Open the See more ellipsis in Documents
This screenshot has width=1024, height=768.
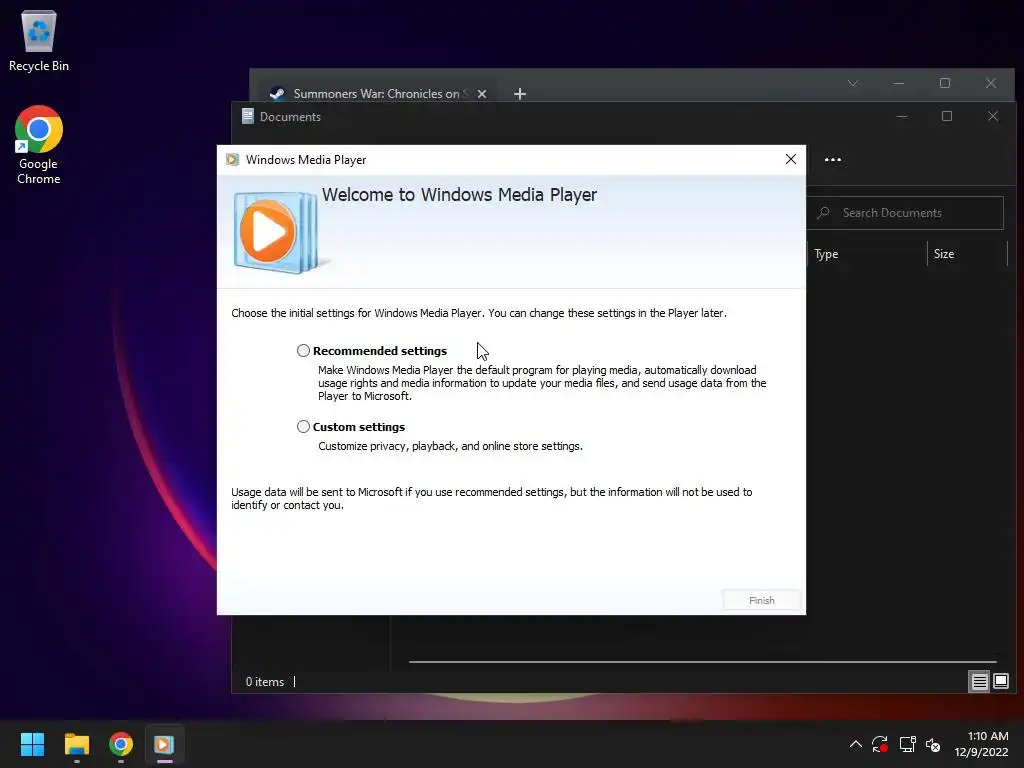833,159
